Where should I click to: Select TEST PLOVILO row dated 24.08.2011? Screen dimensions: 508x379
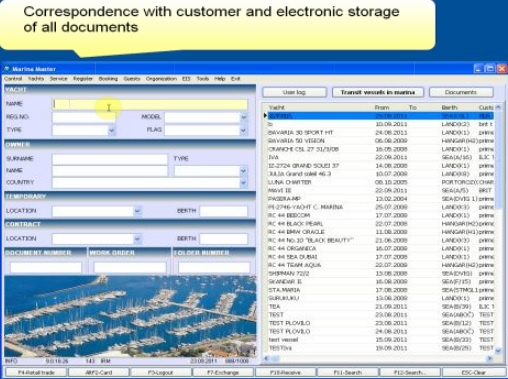[380, 331]
